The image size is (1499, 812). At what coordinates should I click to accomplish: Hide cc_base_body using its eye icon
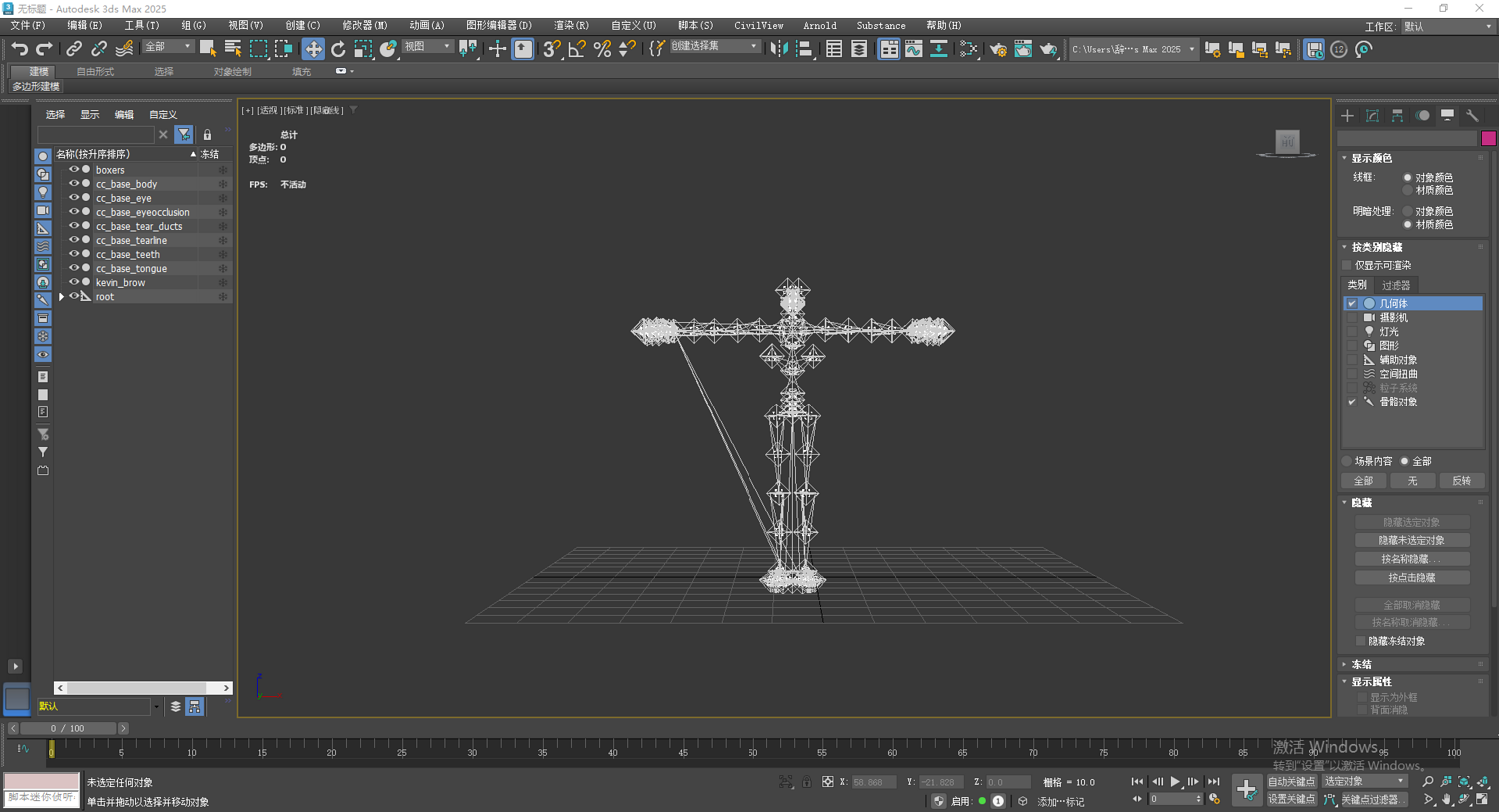coord(73,184)
